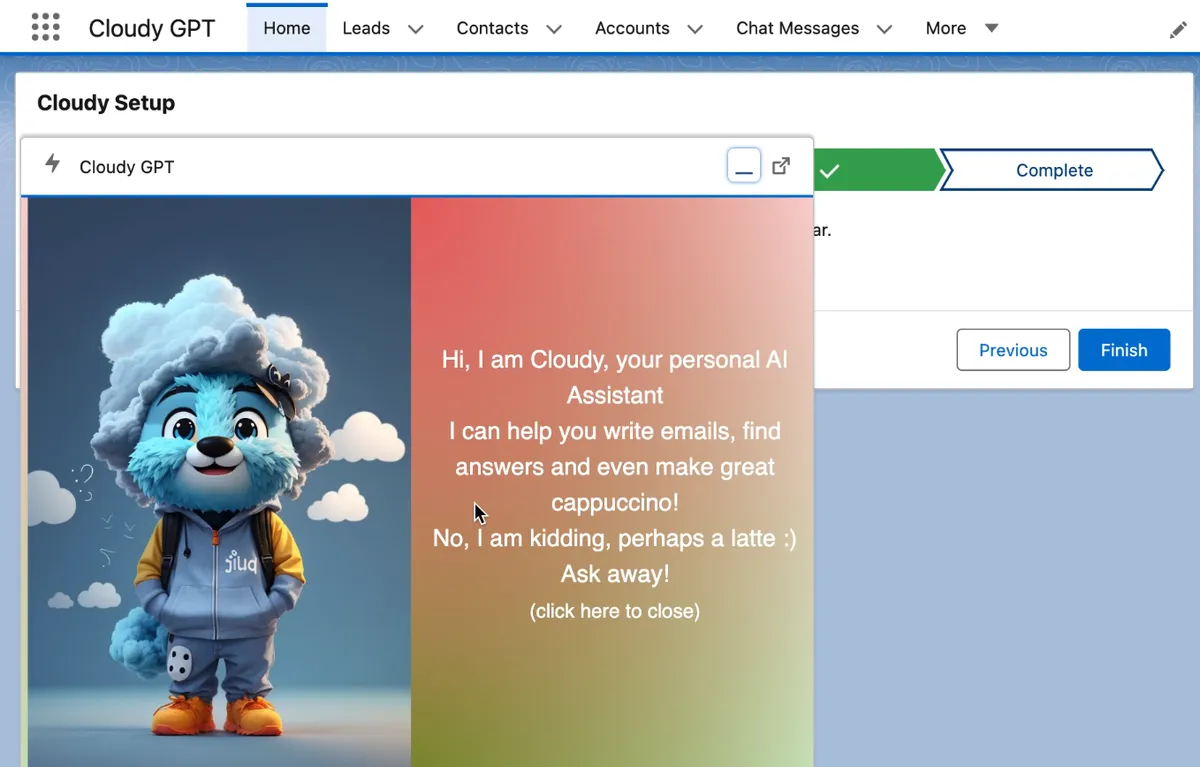Open the More navigation menu
The image size is (1200, 767).
pyautogui.click(x=962, y=28)
